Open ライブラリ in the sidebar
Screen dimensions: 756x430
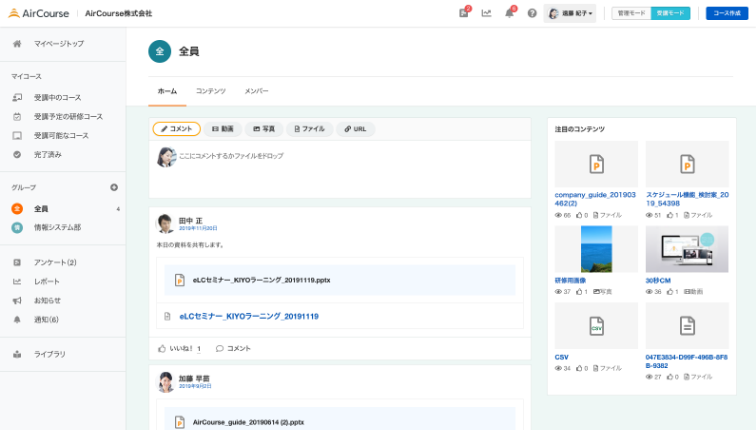click(x=49, y=354)
